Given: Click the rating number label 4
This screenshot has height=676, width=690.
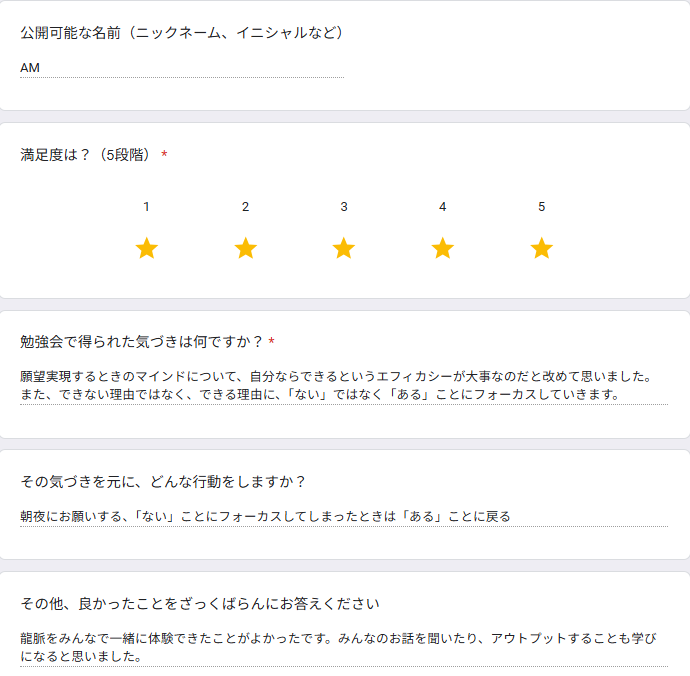Looking at the screenshot, I should click(x=443, y=206).
